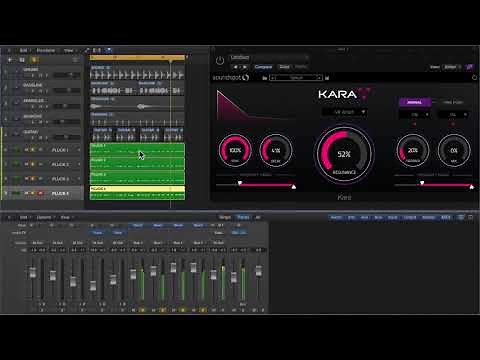Click the purple link icon in plugin header

tap(470, 67)
